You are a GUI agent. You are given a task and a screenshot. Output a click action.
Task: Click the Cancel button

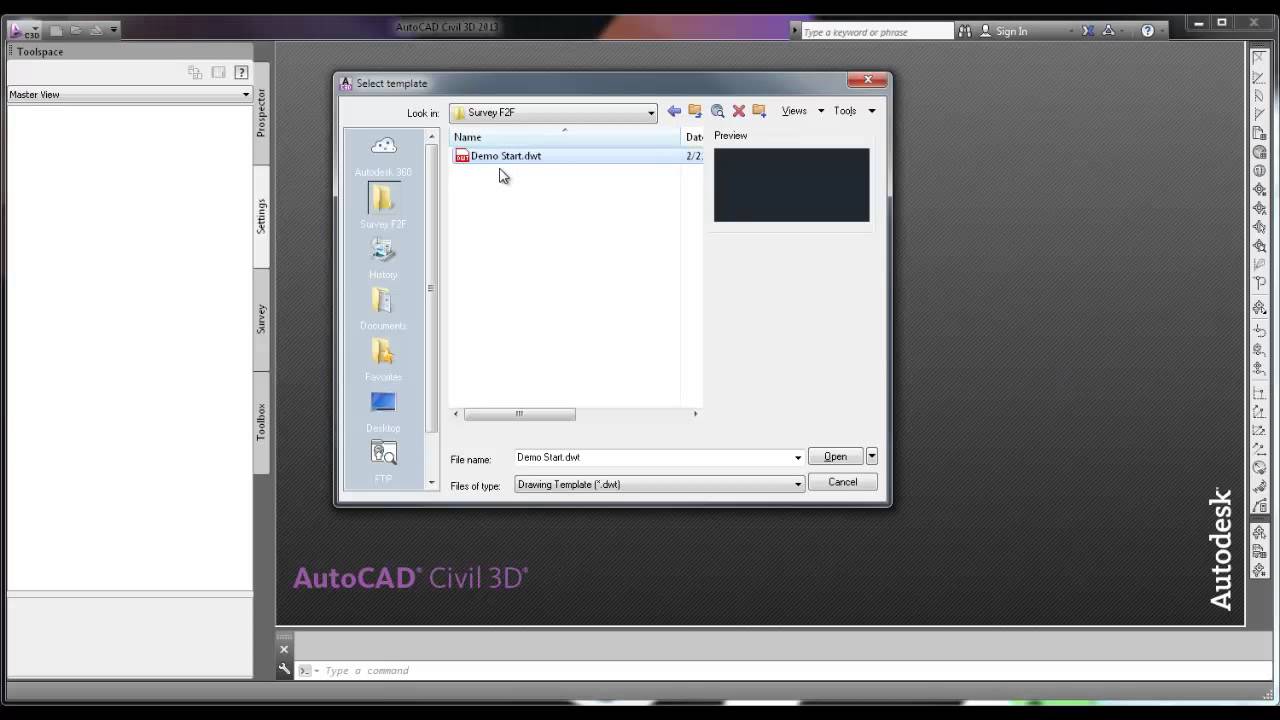[x=842, y=482]
